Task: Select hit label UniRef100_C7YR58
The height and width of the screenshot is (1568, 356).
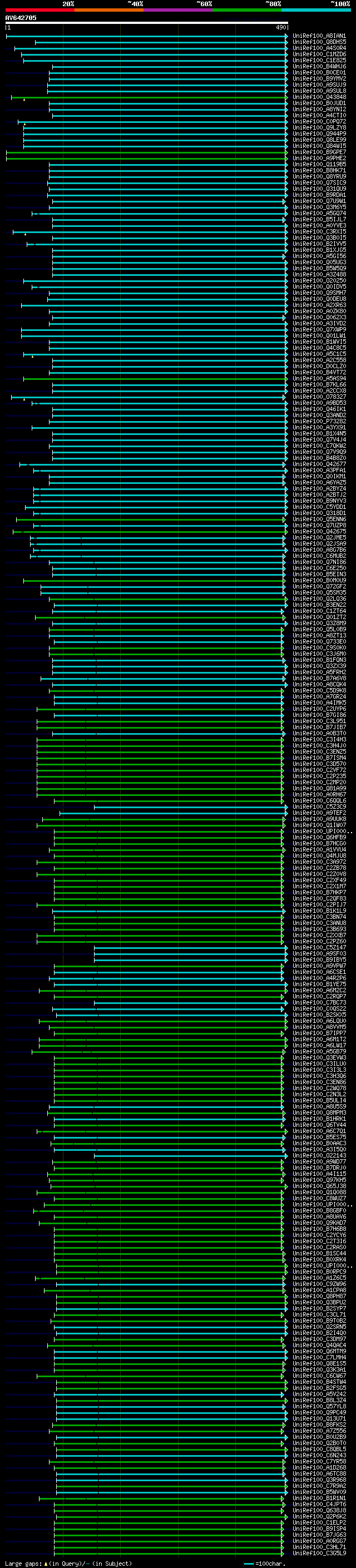Action: pyautogui.click(x=319, y=1461)
